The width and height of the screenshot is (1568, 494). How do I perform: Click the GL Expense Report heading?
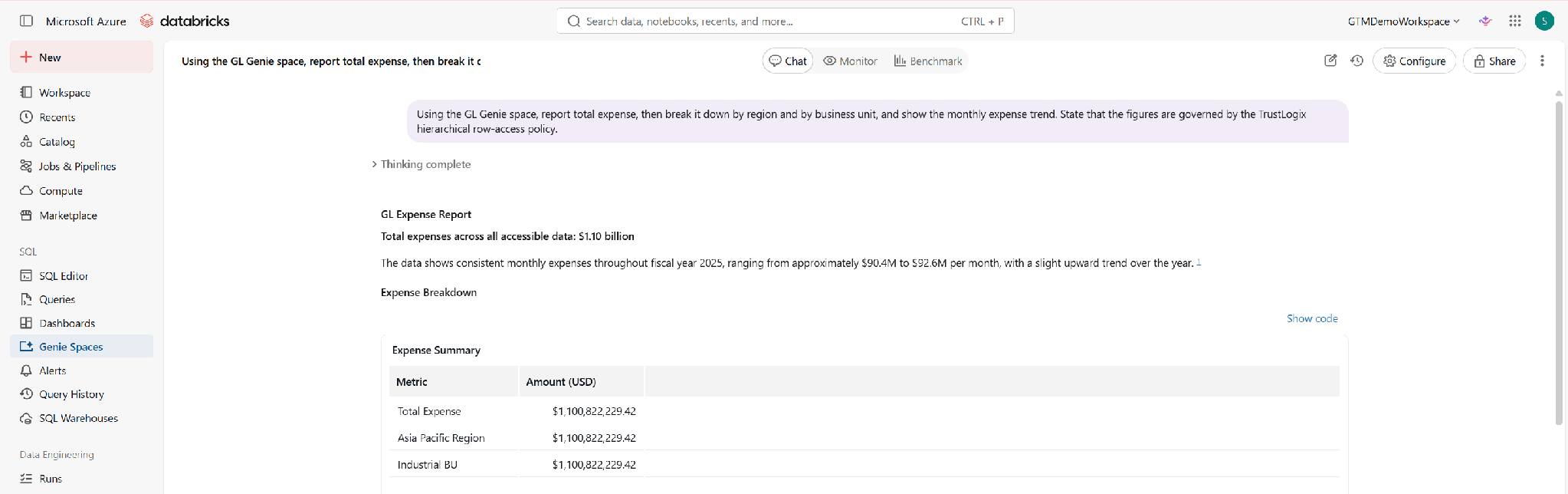coord(426,214)
